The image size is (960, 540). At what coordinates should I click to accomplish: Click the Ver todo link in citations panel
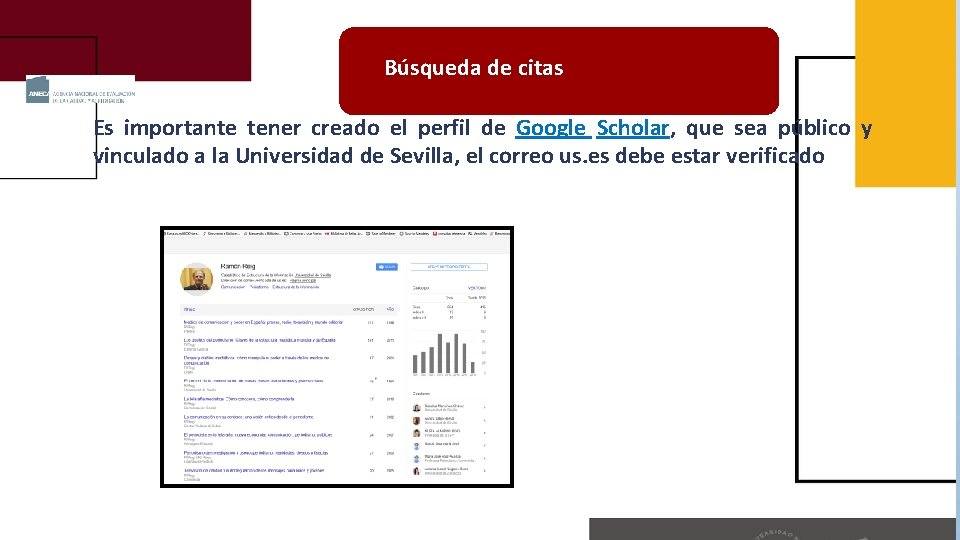[x=476, y=288]
